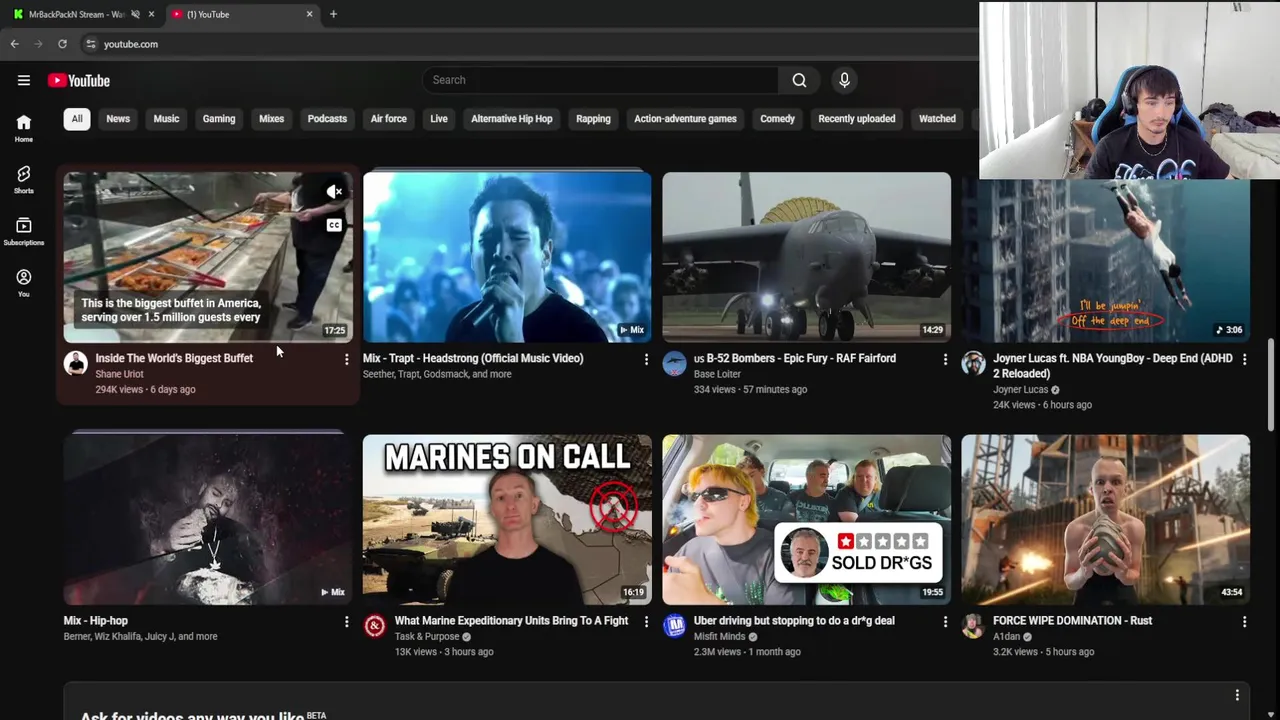This screenshot has width=1280, height=720.
Task: Select the Action-adventure games chip
Action: click(685, 119)
